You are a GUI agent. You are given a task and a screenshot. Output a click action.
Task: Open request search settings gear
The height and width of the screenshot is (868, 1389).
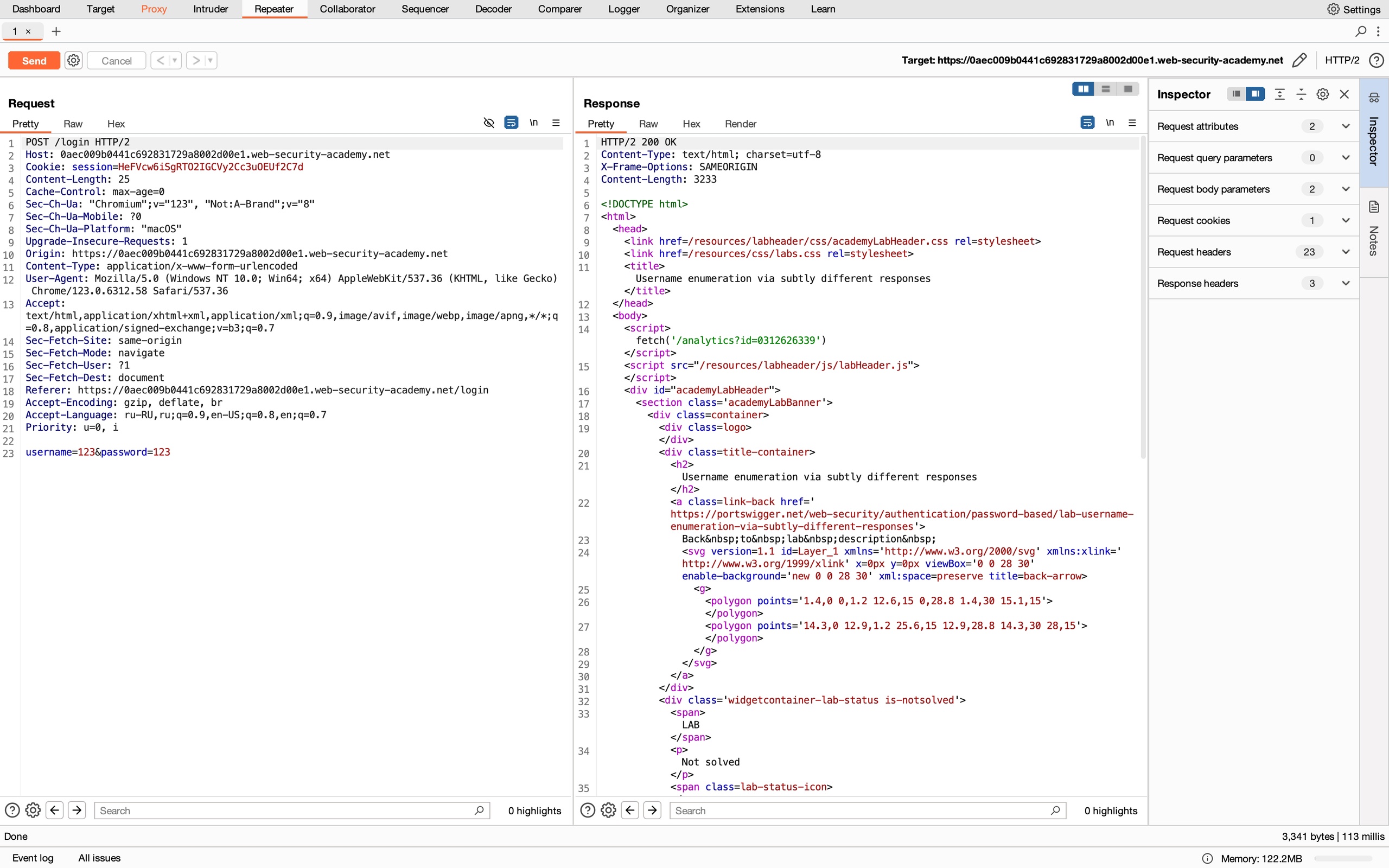coord(33,810)
